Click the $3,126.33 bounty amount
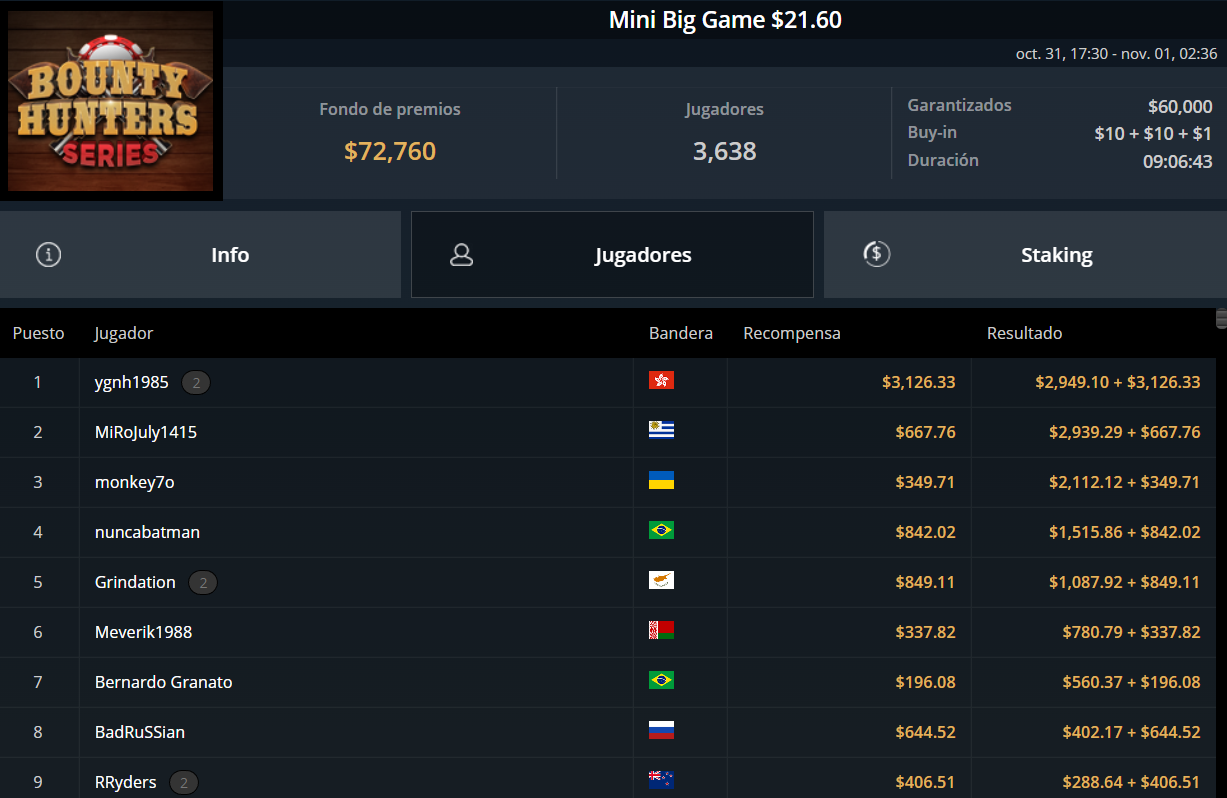 [919, 382]
